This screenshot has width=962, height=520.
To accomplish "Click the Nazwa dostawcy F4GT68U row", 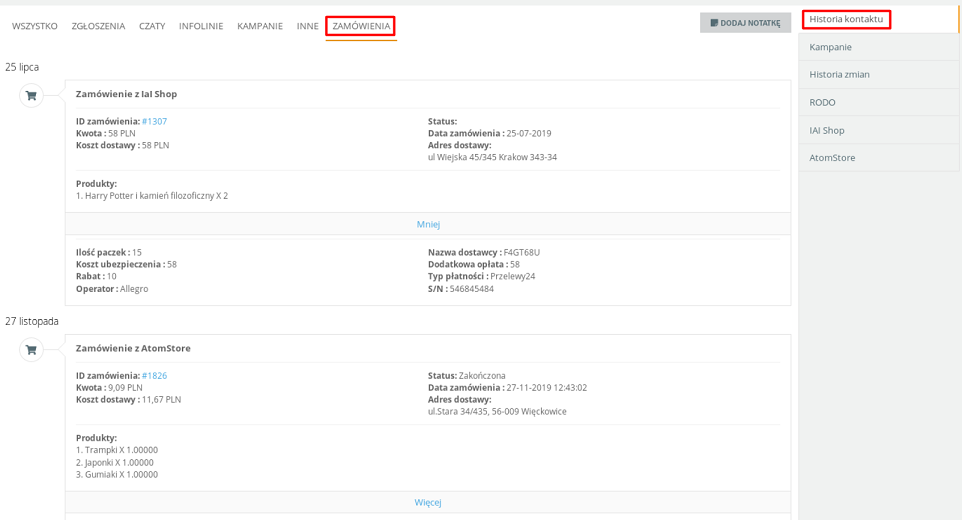I will point(484,253).
